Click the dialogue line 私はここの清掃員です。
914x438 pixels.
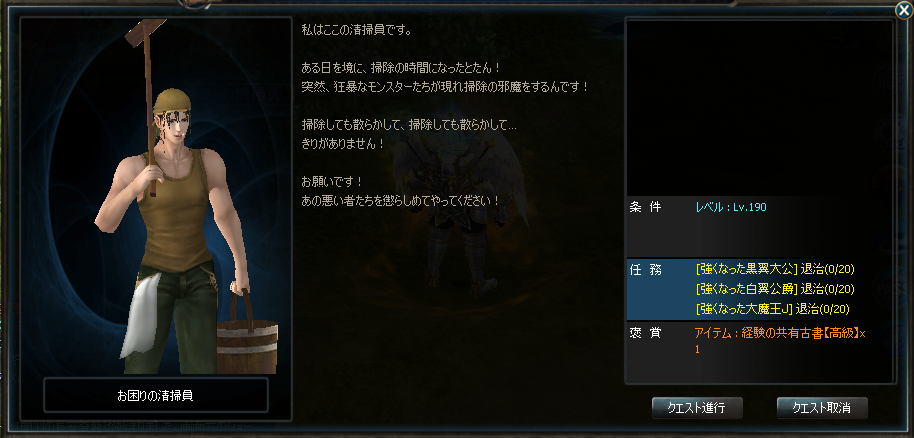point(357,29)
